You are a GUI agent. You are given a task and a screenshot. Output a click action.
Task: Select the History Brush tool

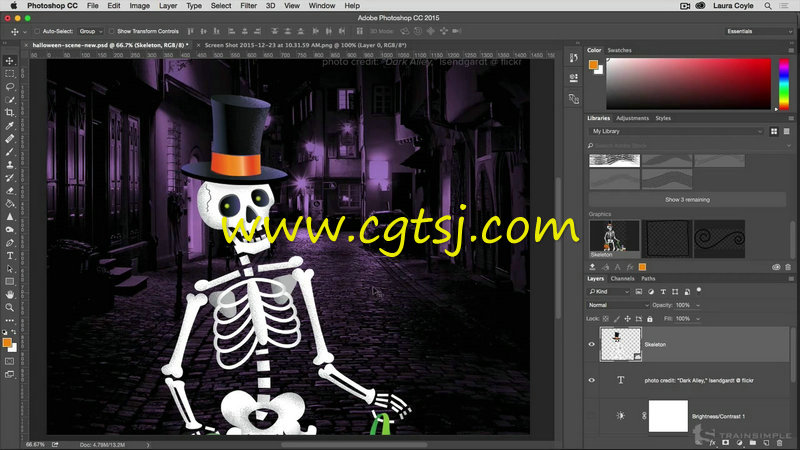[x=10, y=178]
